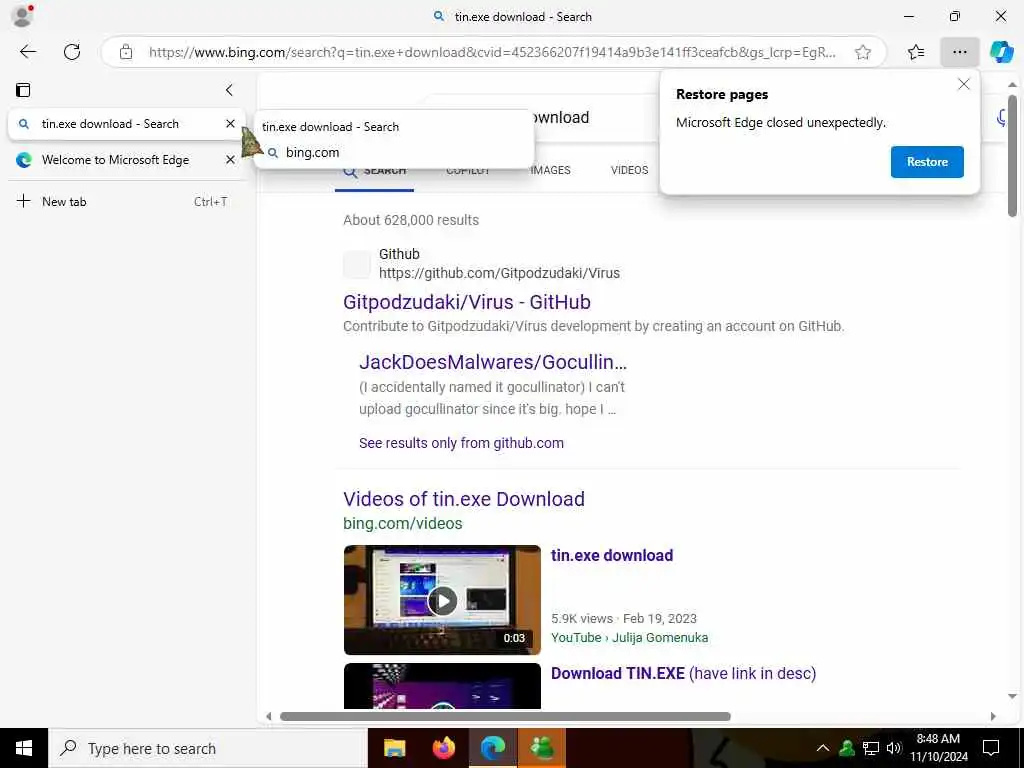Dismiss the Restore pages popup
Screen dimensions: 1024x768
(963, 84)
